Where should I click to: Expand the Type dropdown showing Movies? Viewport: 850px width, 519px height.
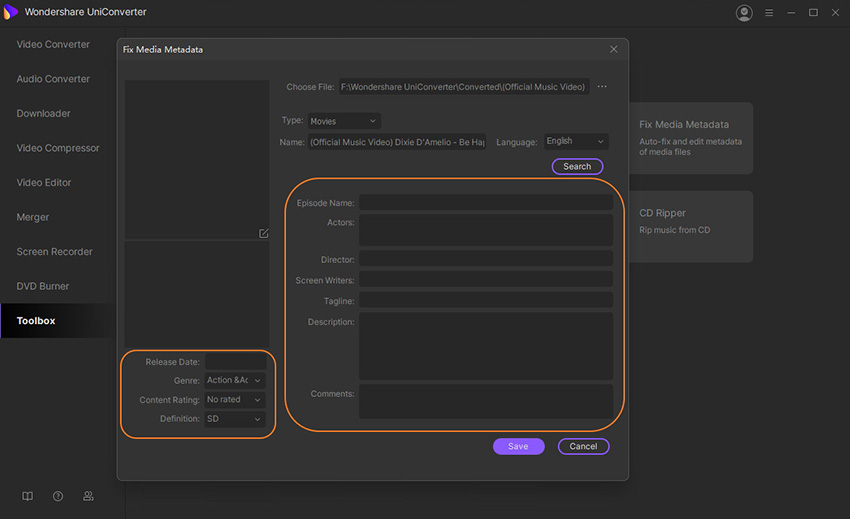(343, 121)
